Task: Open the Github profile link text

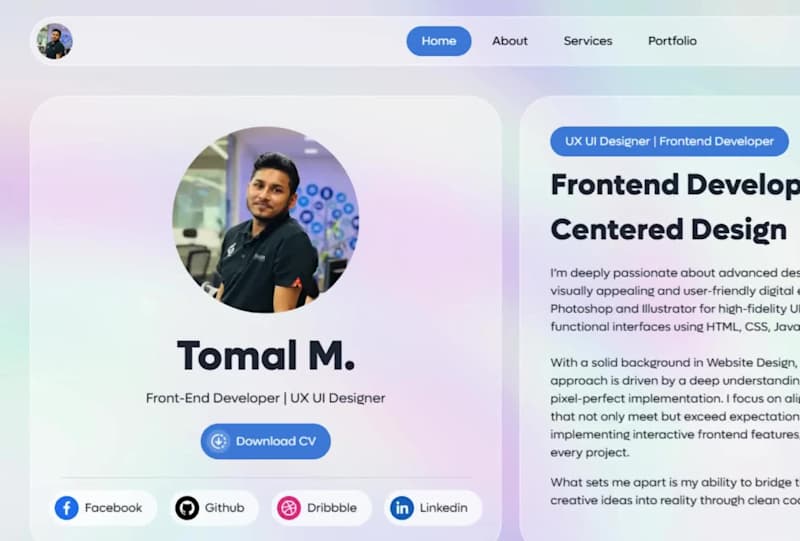Action: click(x=224, y=508)
